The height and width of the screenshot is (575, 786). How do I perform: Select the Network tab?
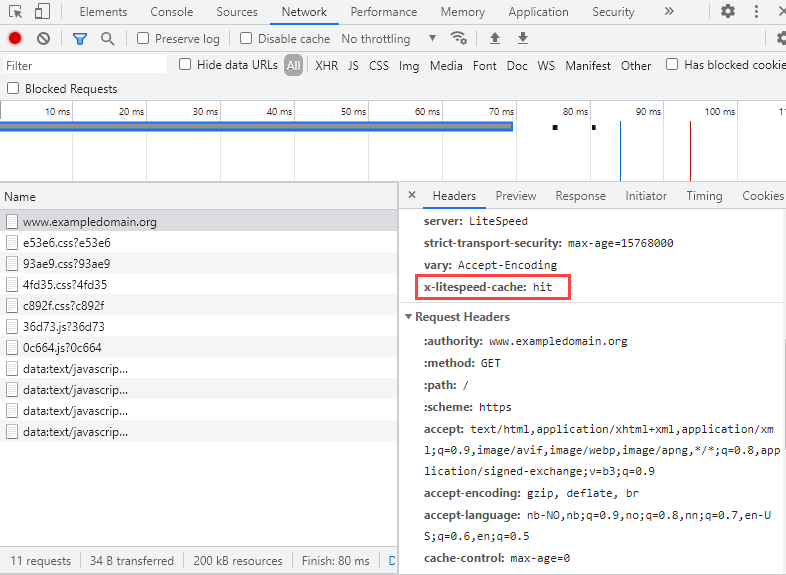[x=304, y=12]
